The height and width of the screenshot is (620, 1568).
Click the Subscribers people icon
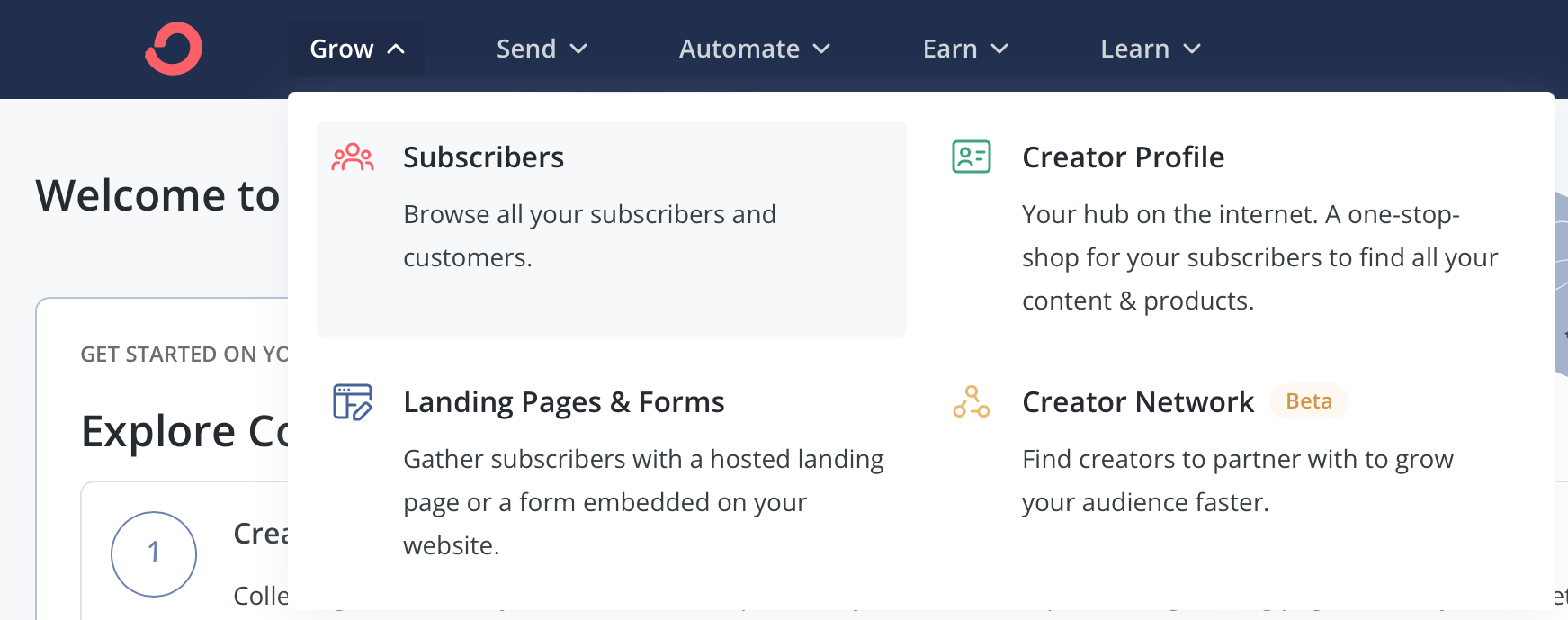tap(353, 157)
